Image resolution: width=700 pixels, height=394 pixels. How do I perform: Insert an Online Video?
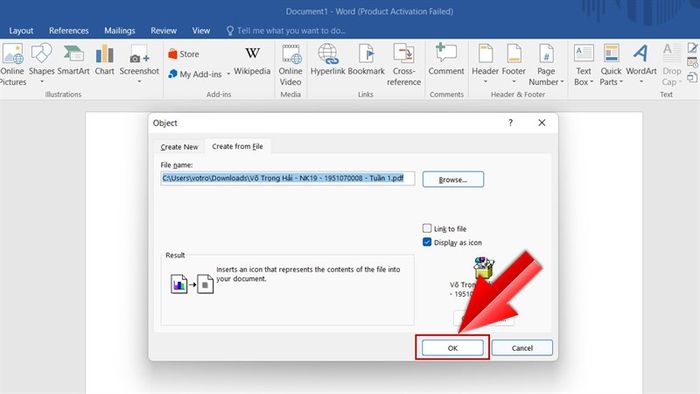[290, 65]
